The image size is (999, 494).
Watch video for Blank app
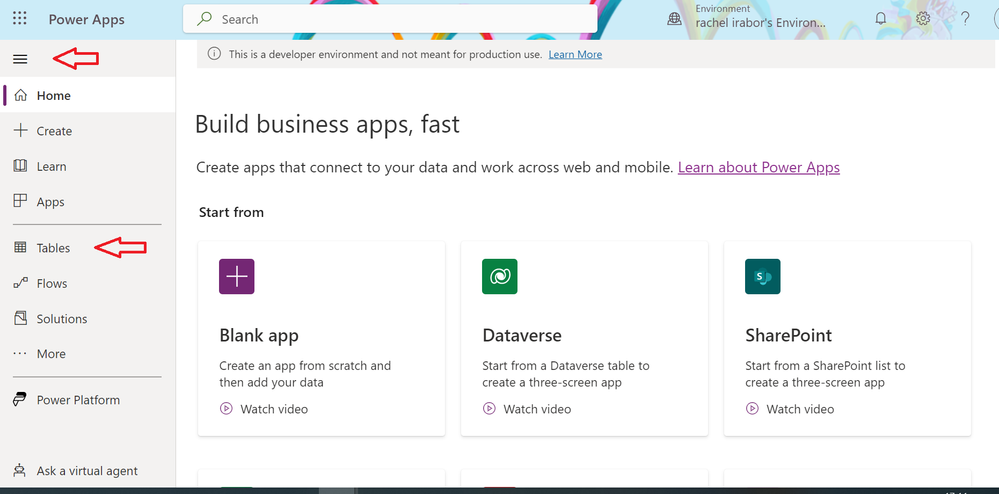pyautogui.click(x=274, y=409)
